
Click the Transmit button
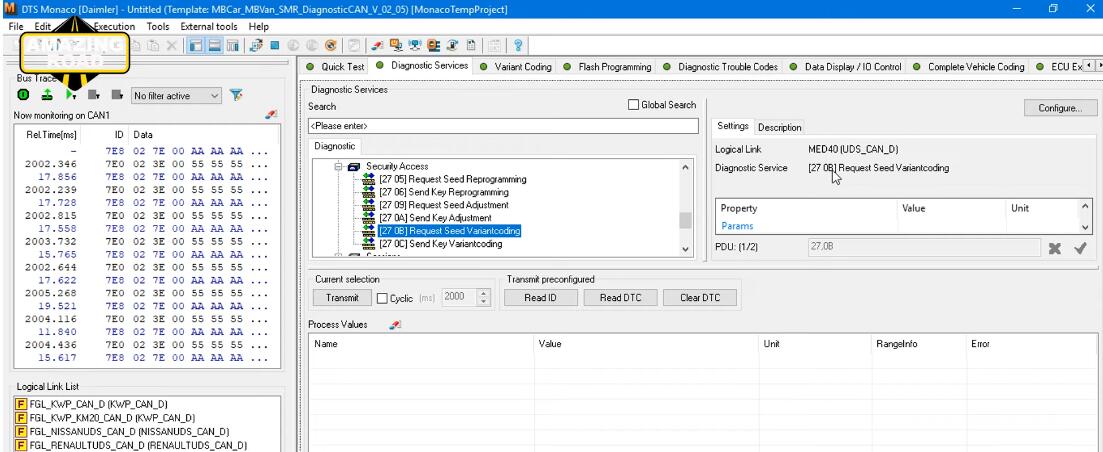343,297
